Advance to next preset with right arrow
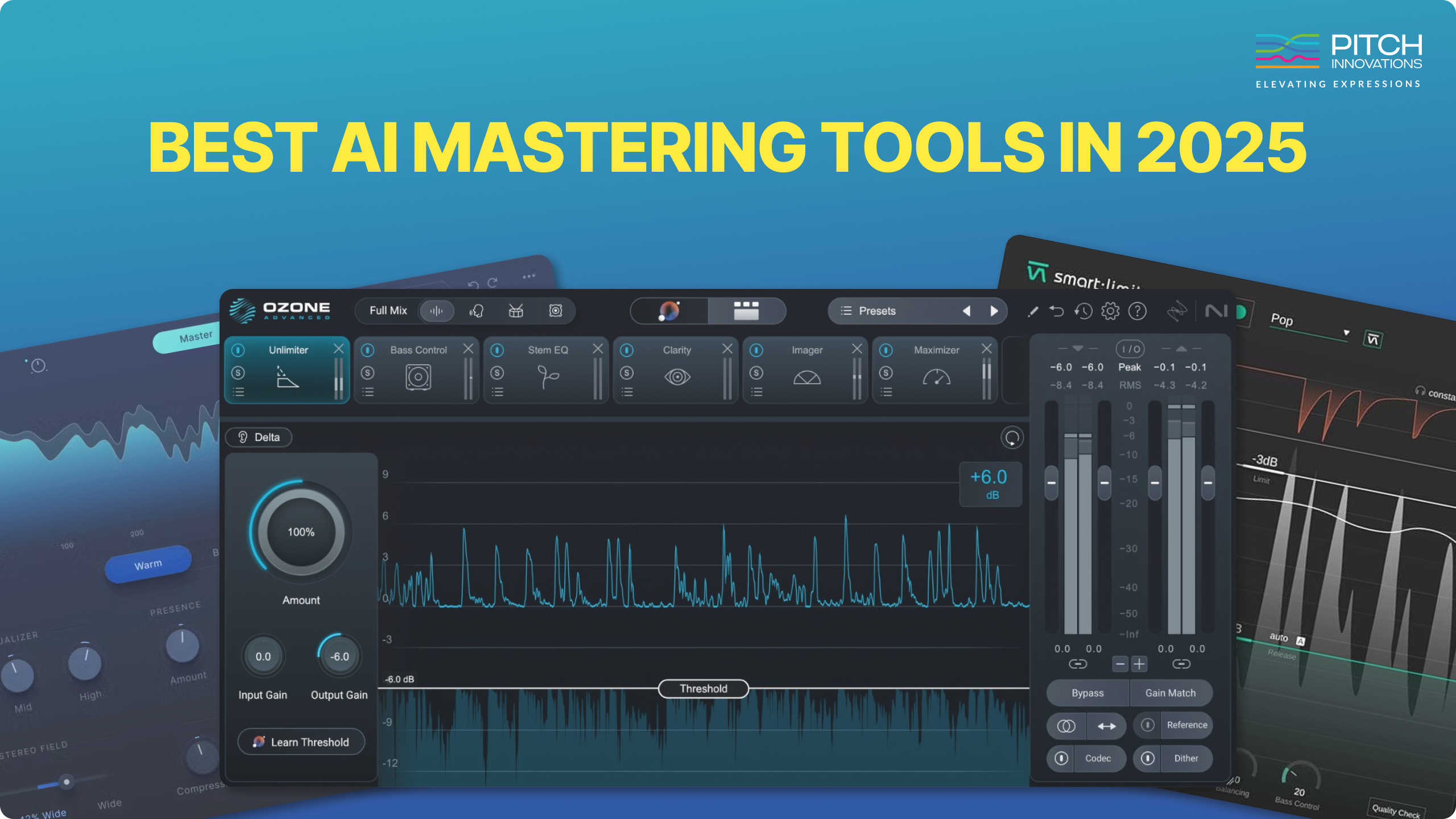 pos(995,311)
